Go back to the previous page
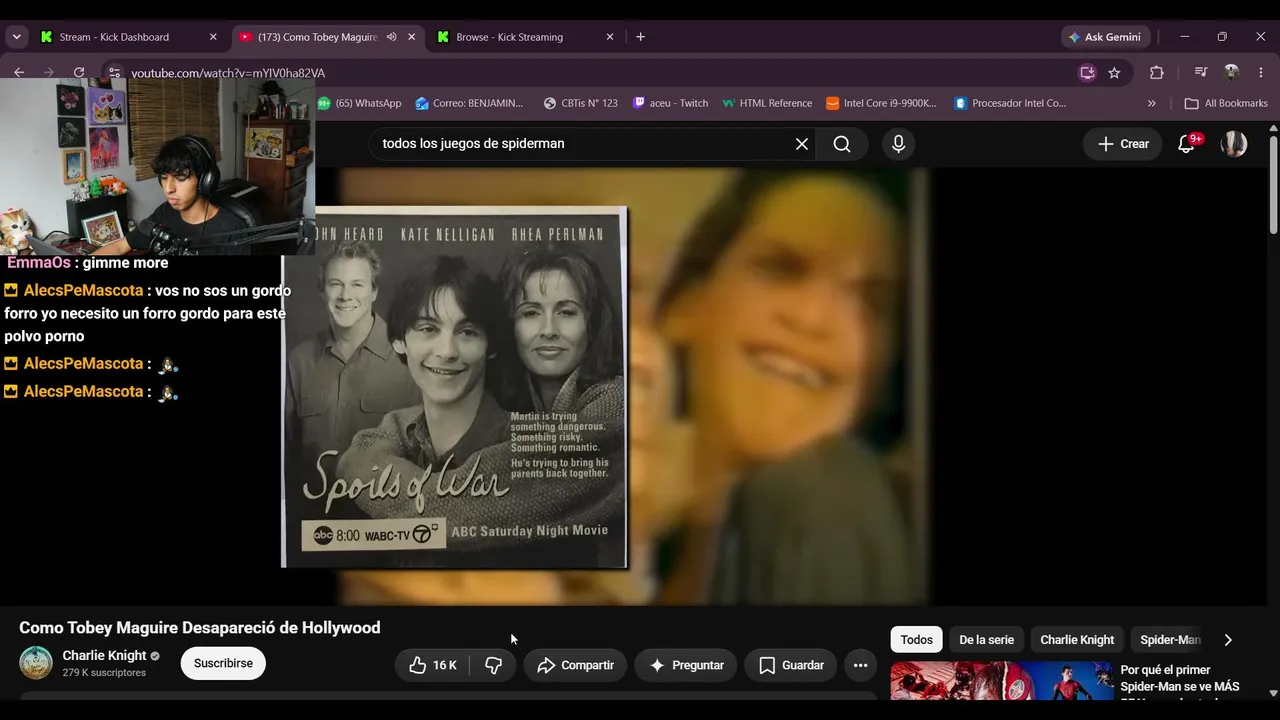The width and height of the screenshot is (1280, 720). pos(19,72)
